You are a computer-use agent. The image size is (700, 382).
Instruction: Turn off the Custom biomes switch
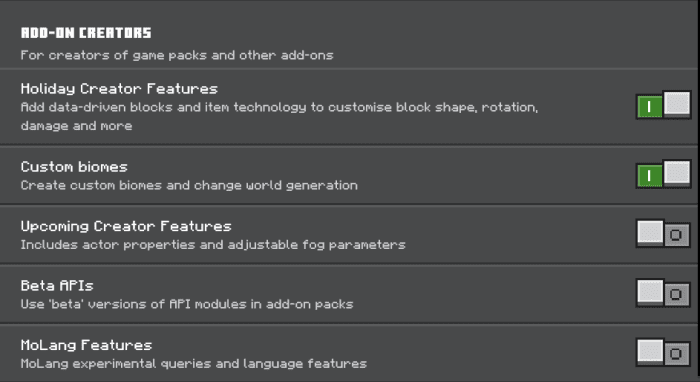pyautogui.click(x=663, y=174)
